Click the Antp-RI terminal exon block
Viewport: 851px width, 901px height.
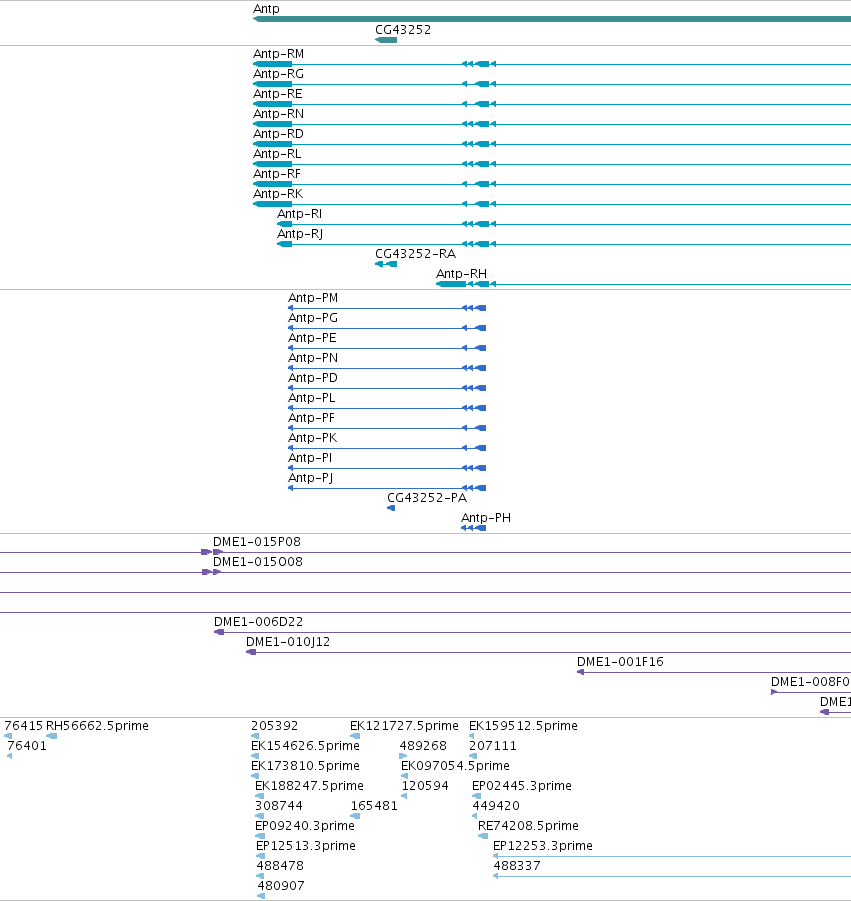(284, 224)
